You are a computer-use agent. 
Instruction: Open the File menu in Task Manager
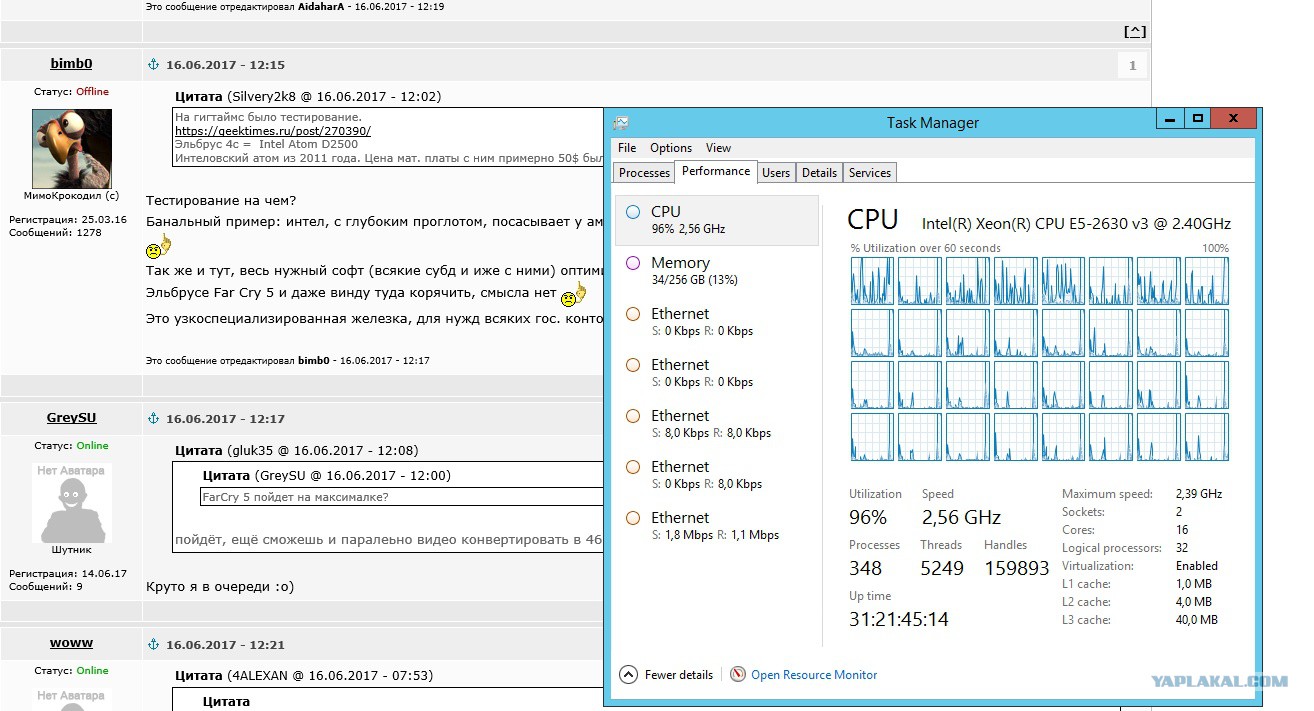pyautogui.click(x=627, y=148)
